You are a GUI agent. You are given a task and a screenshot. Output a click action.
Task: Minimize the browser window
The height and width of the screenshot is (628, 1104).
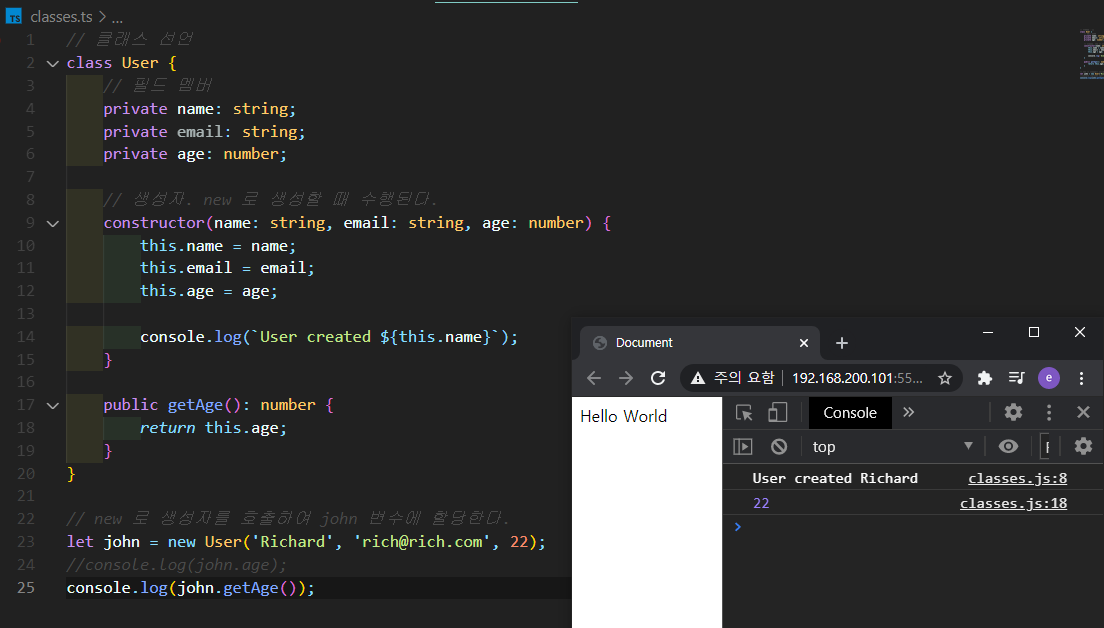(x=988, y=332)
